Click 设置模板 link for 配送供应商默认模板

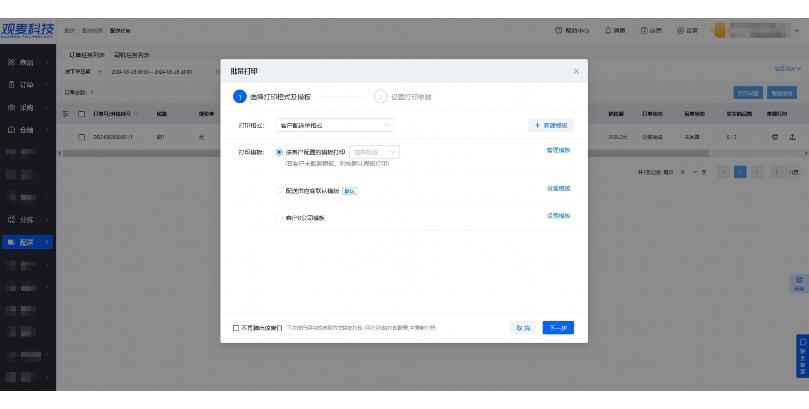(x=558, y=188)
